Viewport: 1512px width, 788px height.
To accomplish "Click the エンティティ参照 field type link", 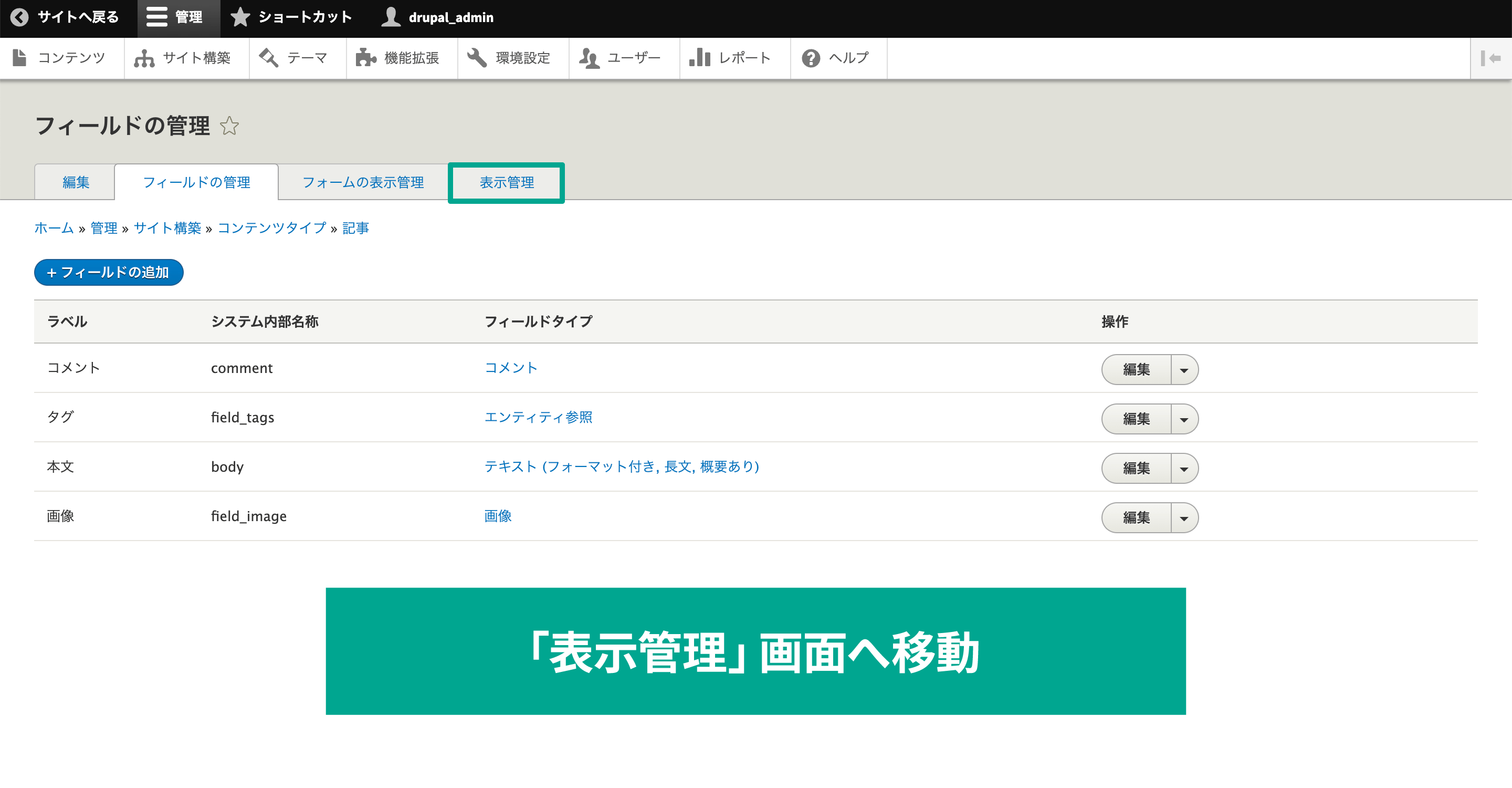I will [x=538, y=417].
